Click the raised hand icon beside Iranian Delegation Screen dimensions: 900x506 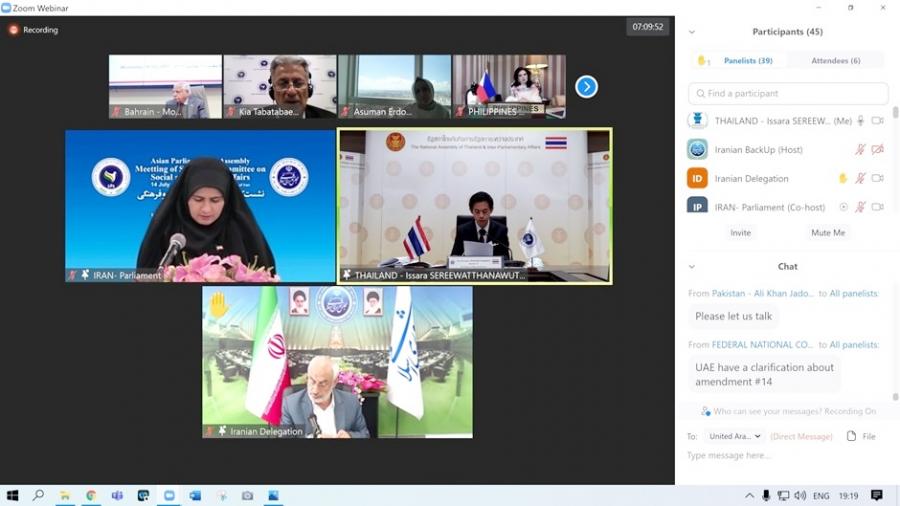(843, 178)
